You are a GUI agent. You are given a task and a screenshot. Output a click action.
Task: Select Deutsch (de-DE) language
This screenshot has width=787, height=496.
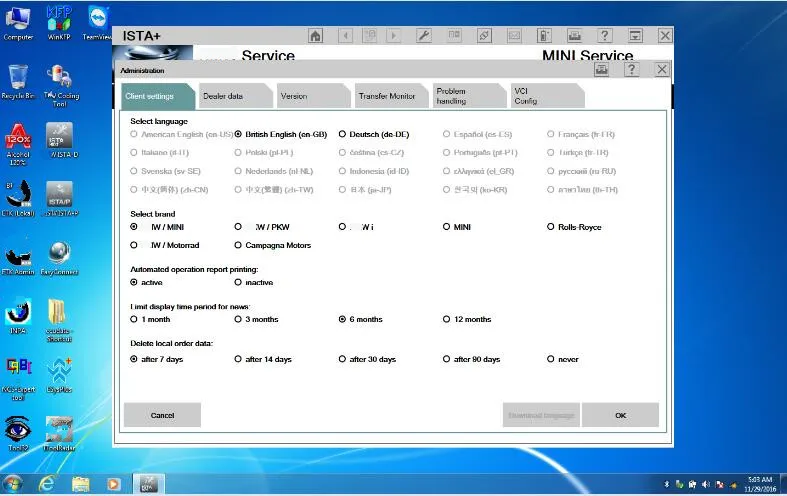pyautogui.click(x=374, y=134)
